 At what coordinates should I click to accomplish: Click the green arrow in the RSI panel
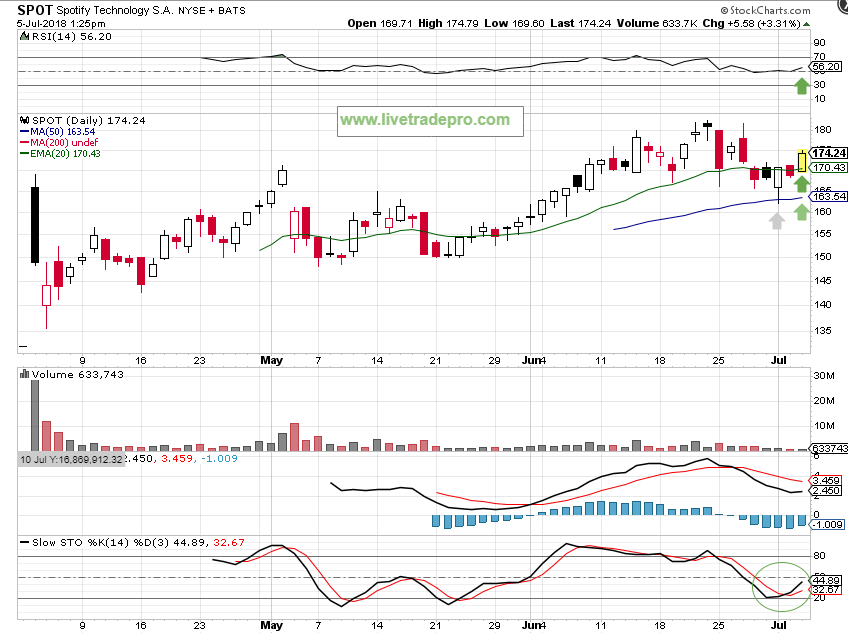pos(801,86)
